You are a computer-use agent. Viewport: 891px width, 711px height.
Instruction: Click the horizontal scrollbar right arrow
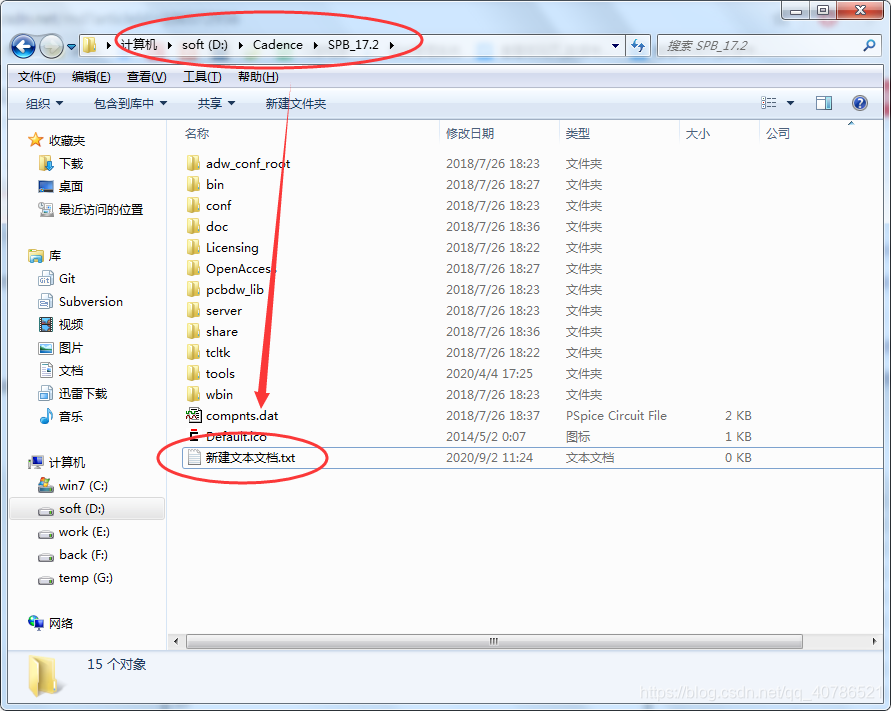874,641
